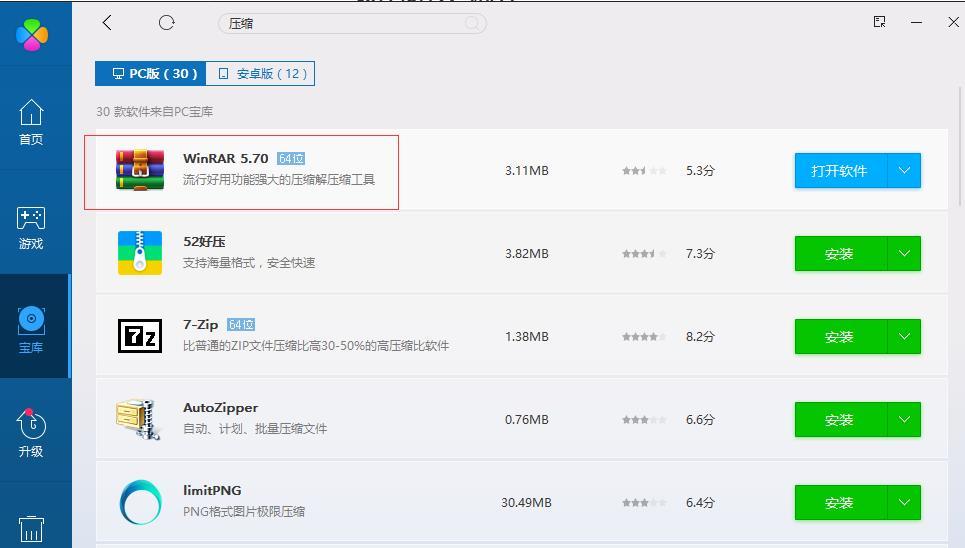The height and width of the screenshot is (548, 965).
Task: Click the colorful clover app logo
Action: (32, 34)
